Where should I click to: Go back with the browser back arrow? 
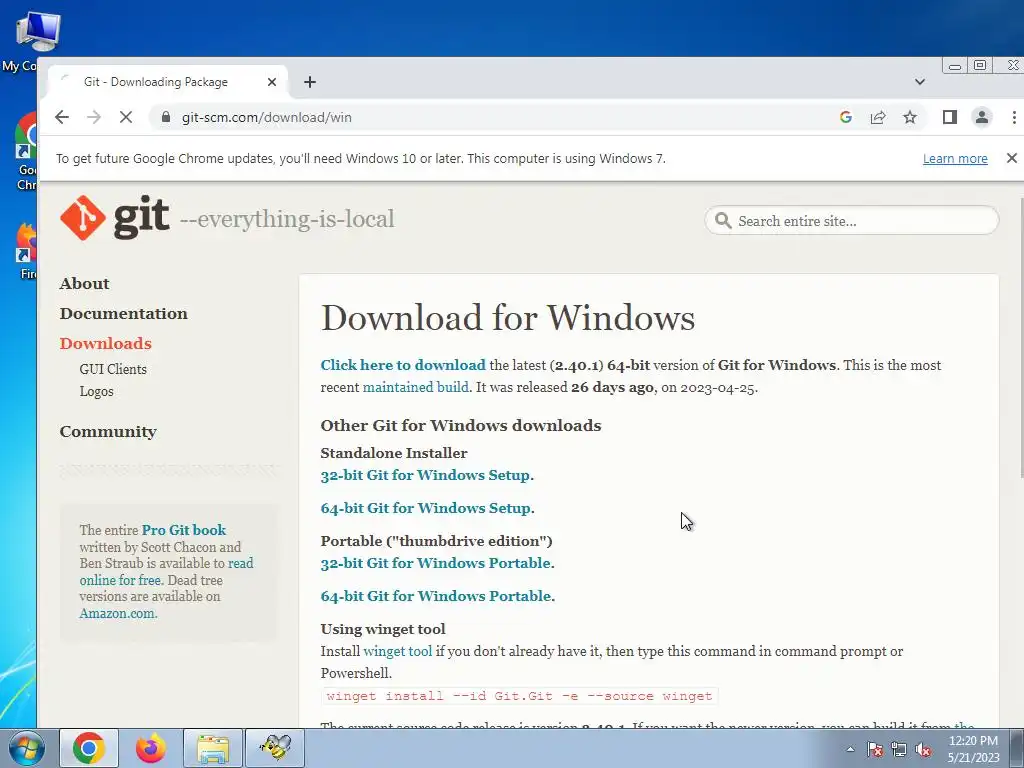pyautogui.click(x=62, y=118)
